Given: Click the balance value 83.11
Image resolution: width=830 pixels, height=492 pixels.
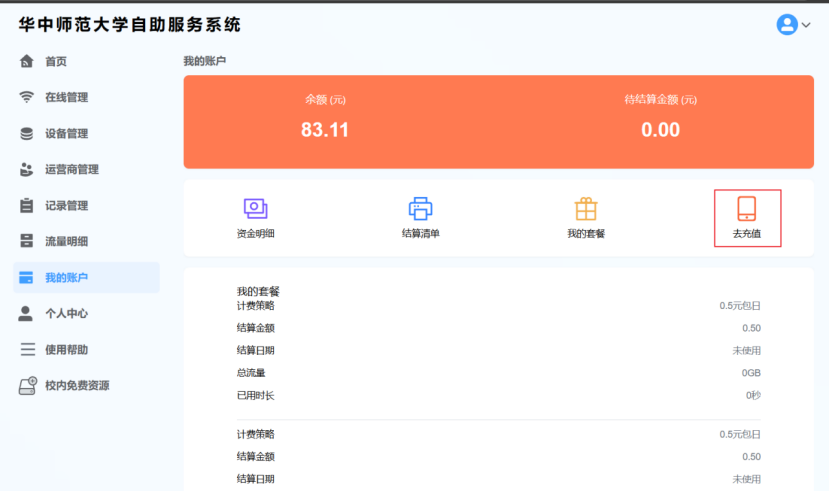Looking at the screenshot, I should point(325,130).
